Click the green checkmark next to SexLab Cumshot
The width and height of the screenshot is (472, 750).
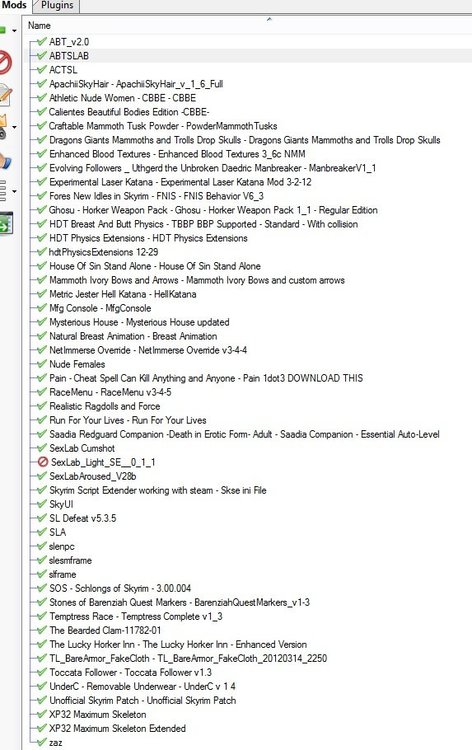click(42, 448)
